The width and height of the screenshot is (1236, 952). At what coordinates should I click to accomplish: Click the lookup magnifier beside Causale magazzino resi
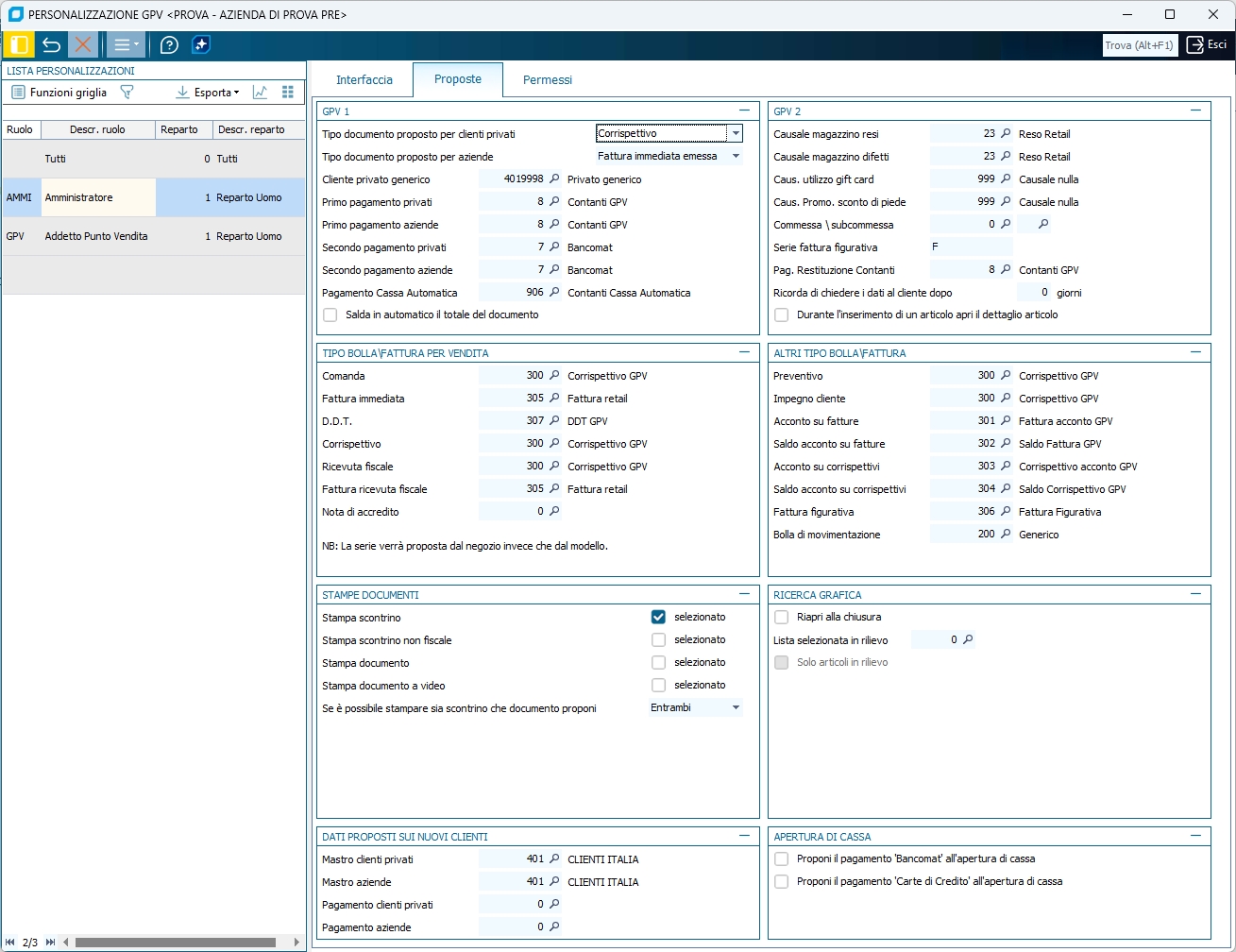(1006, 133)
